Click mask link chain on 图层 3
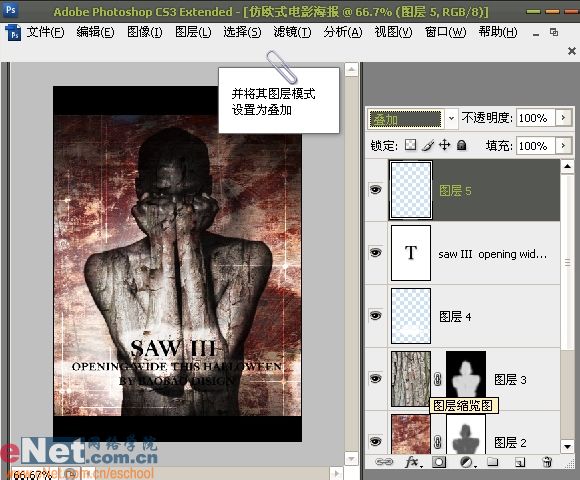This screenshot has height=480, width=580. coord(438,379)
